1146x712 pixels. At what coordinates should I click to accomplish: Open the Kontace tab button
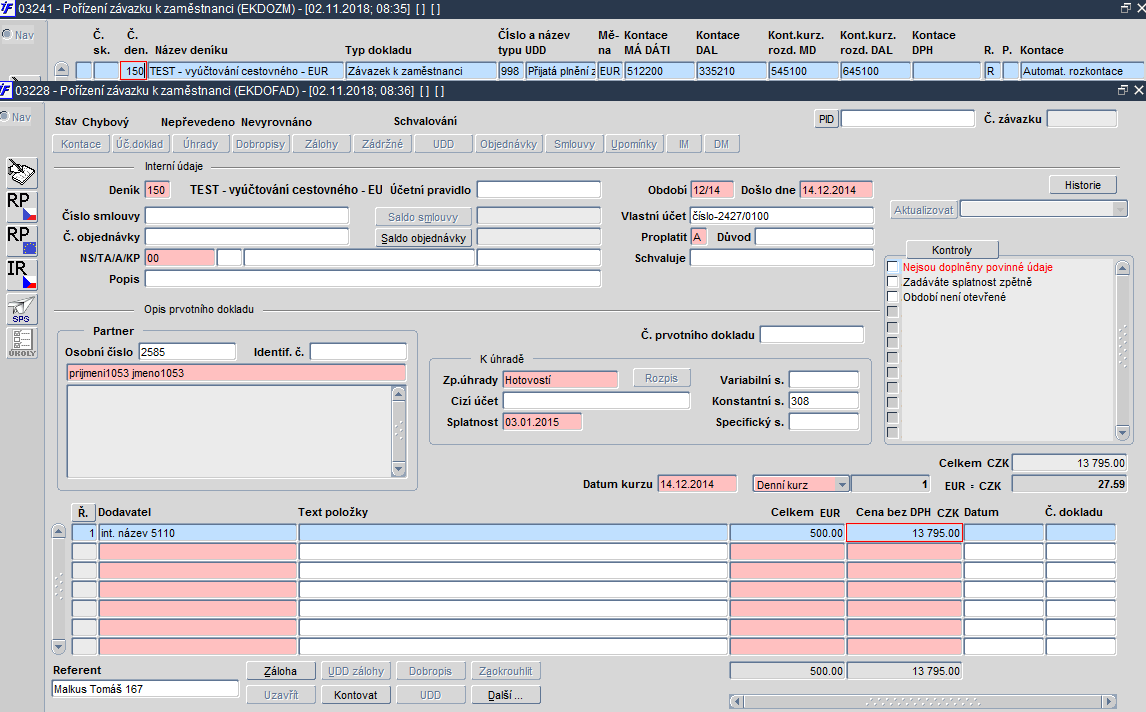click(x=81, y=144)
